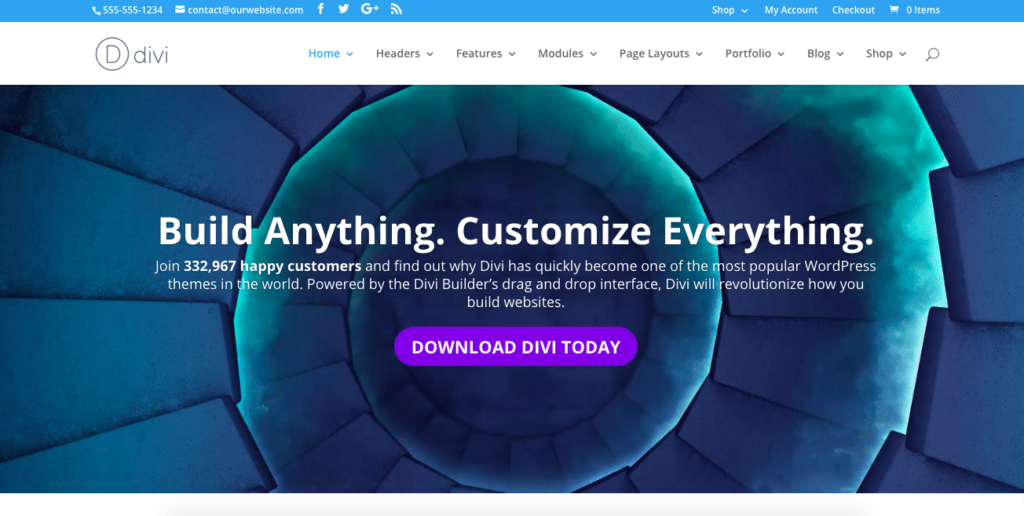Click the Google Plus icon
The height and width of the screenshot is (516, 1024).
370,9
